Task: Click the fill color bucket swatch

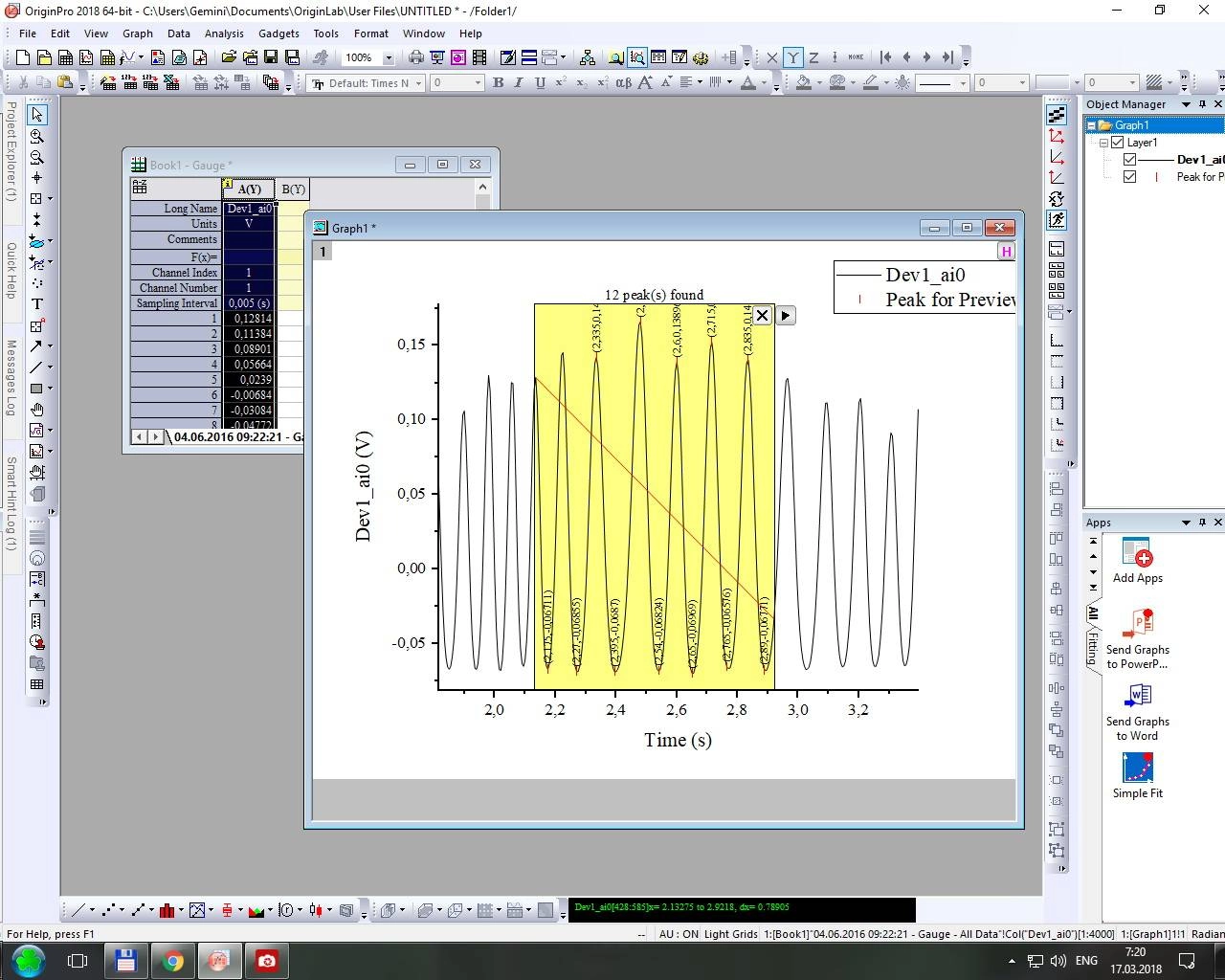Action: [x=804, y=83]
